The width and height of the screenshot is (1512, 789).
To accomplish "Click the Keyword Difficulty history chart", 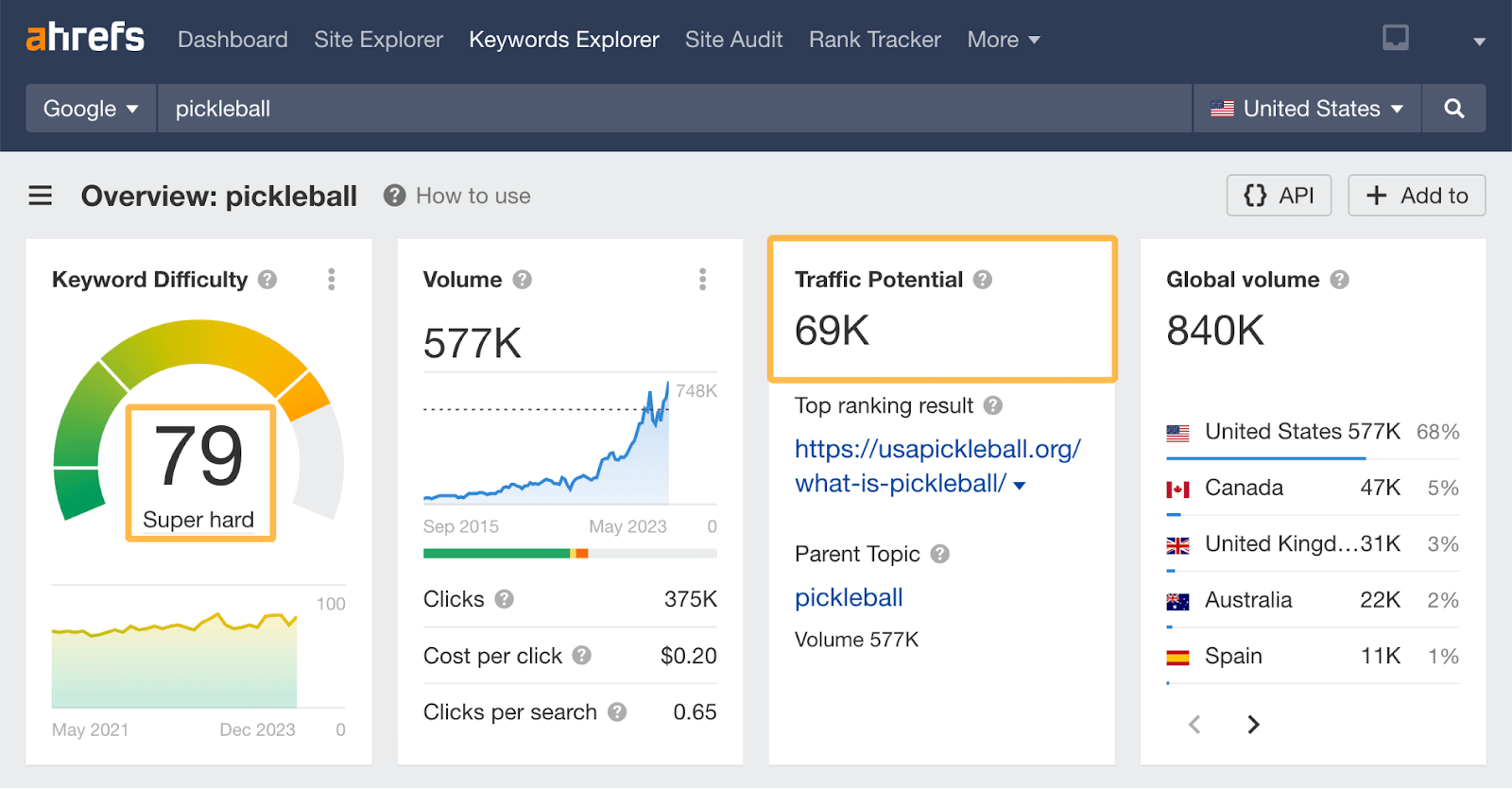I will (x=175, y=659).
